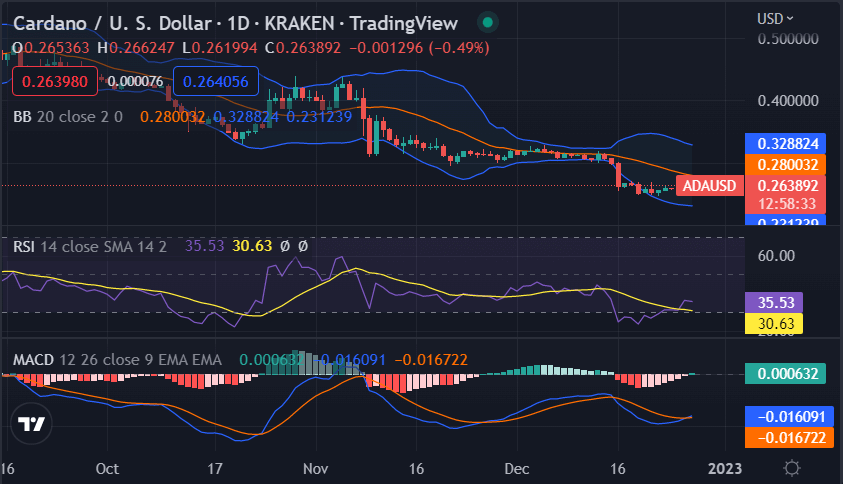The image size is (843, 484).
Task: Click the chart settings gear icon
Action: coord(791,468)
